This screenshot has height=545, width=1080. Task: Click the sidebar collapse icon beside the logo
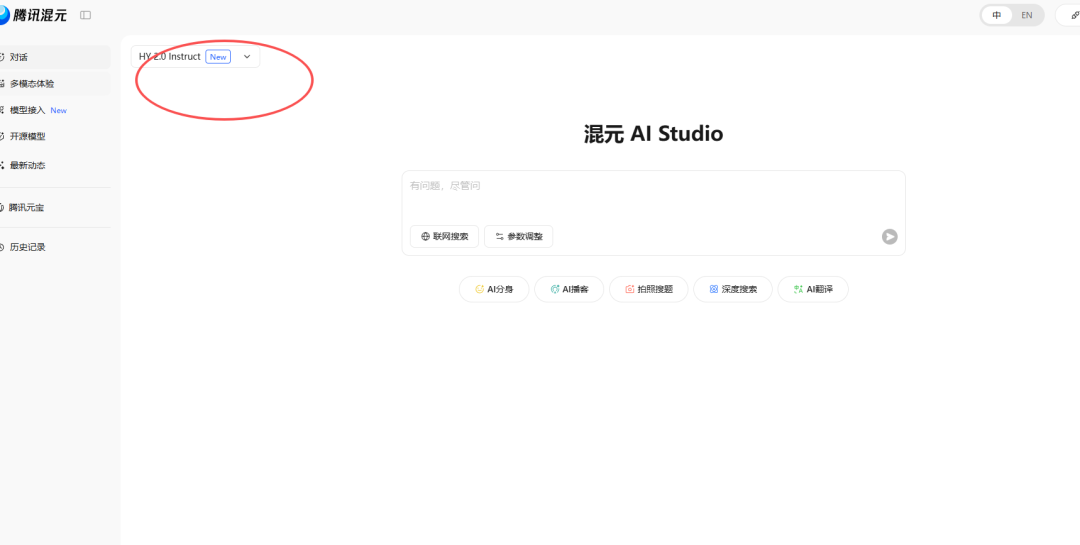(x=85, y=15)
